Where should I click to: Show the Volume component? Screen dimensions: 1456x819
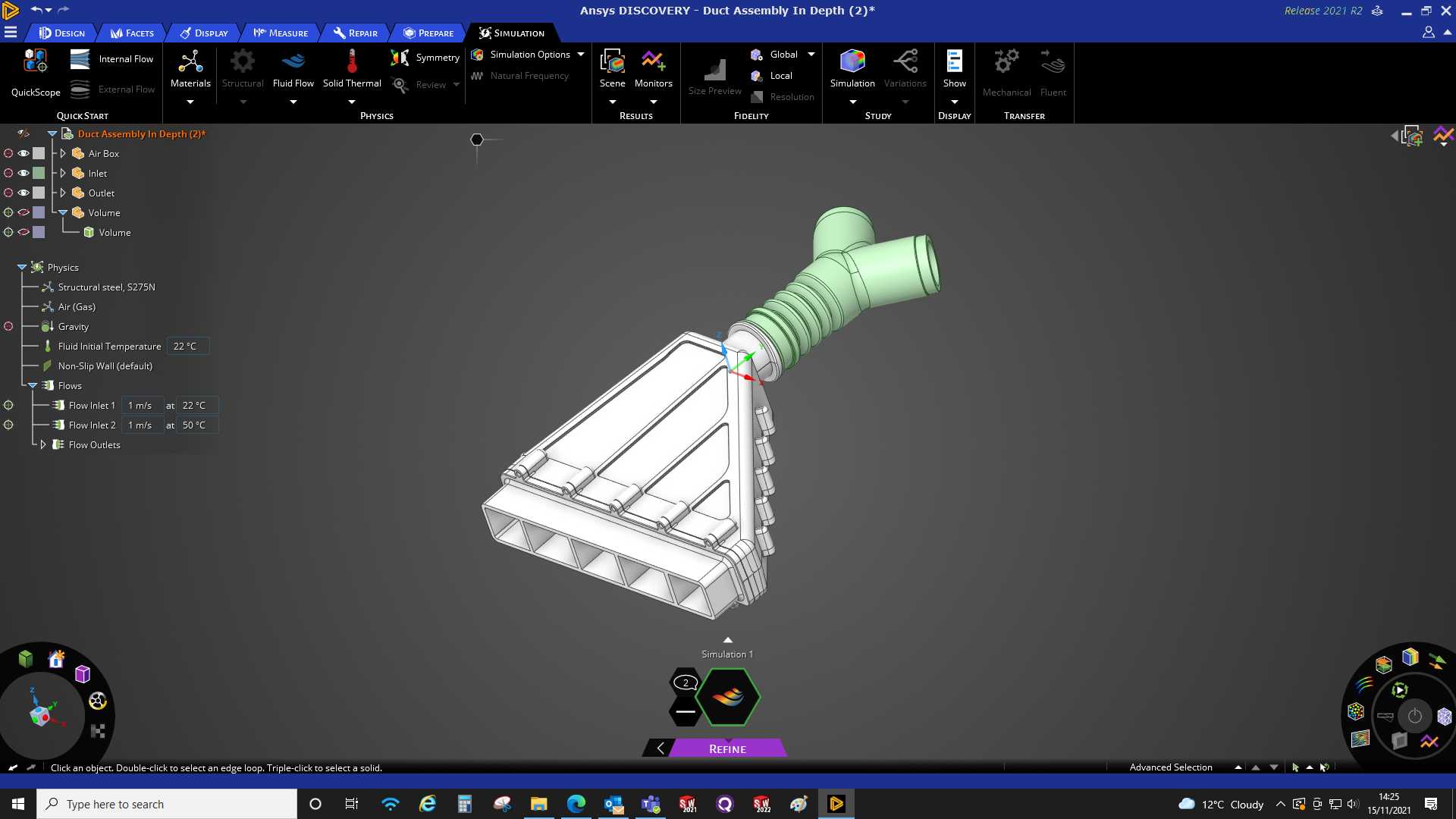pyautogui.click(x=24, y=212)
